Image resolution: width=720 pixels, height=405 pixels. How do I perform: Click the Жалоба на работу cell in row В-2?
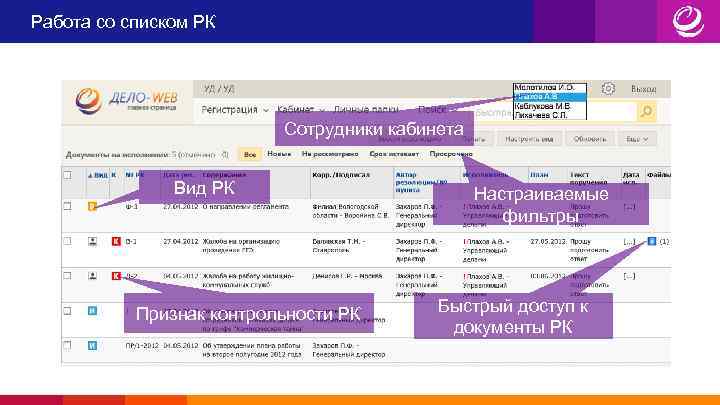click(x=248, y=280)
